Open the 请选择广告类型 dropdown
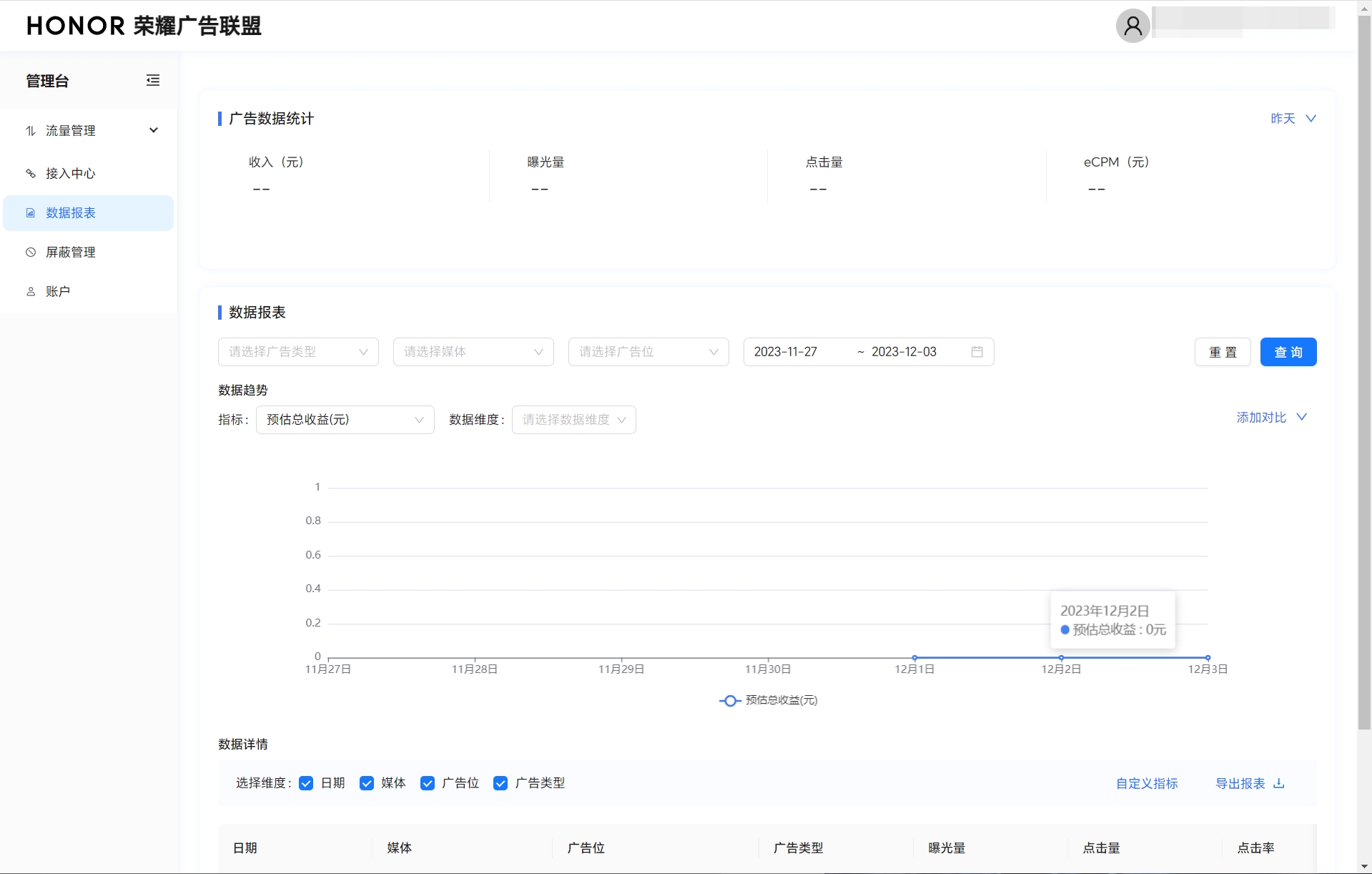The image size is (1372, 874). (x=298, y=352)
